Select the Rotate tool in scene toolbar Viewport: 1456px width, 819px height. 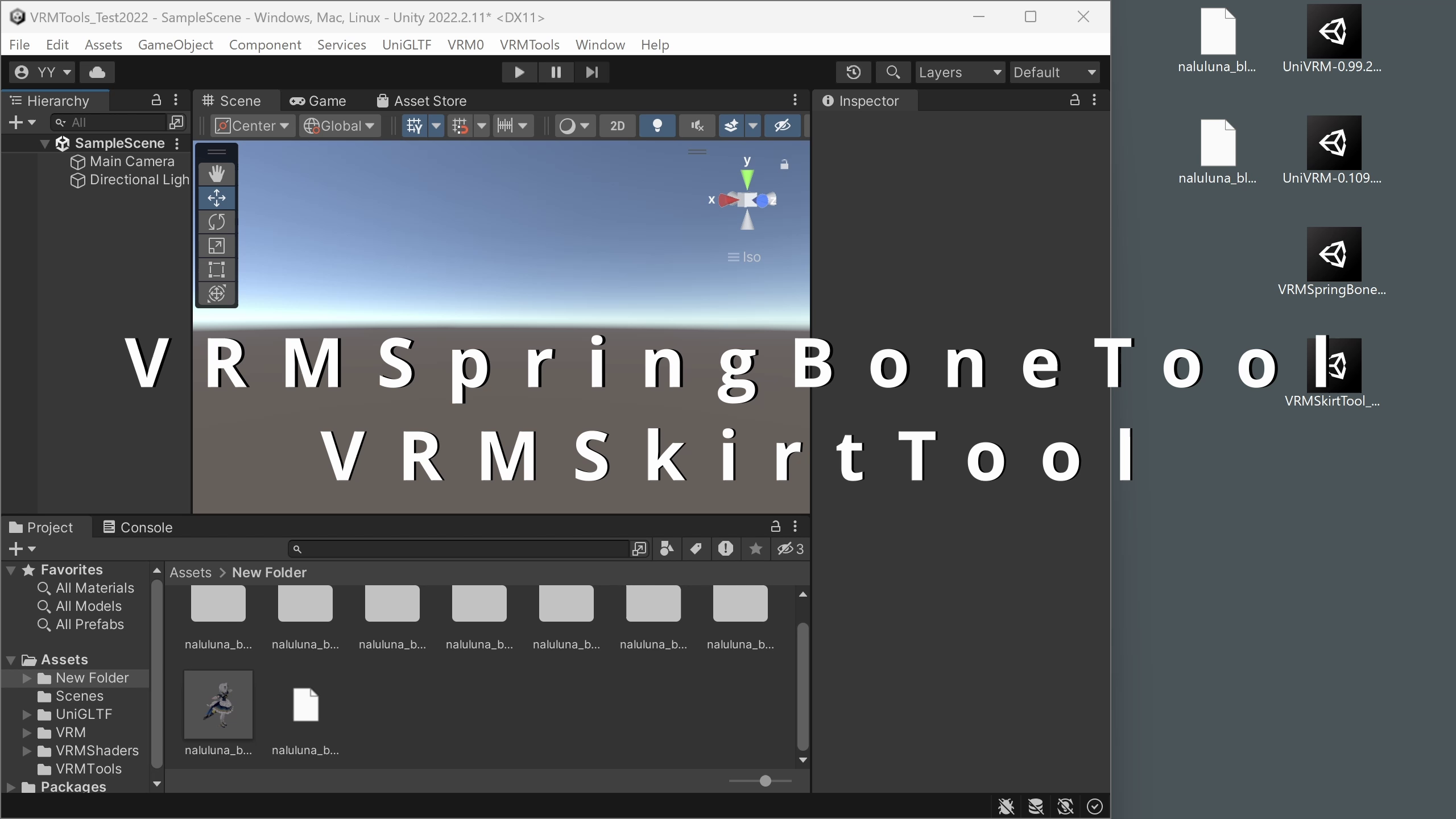[x=216, y=222]
